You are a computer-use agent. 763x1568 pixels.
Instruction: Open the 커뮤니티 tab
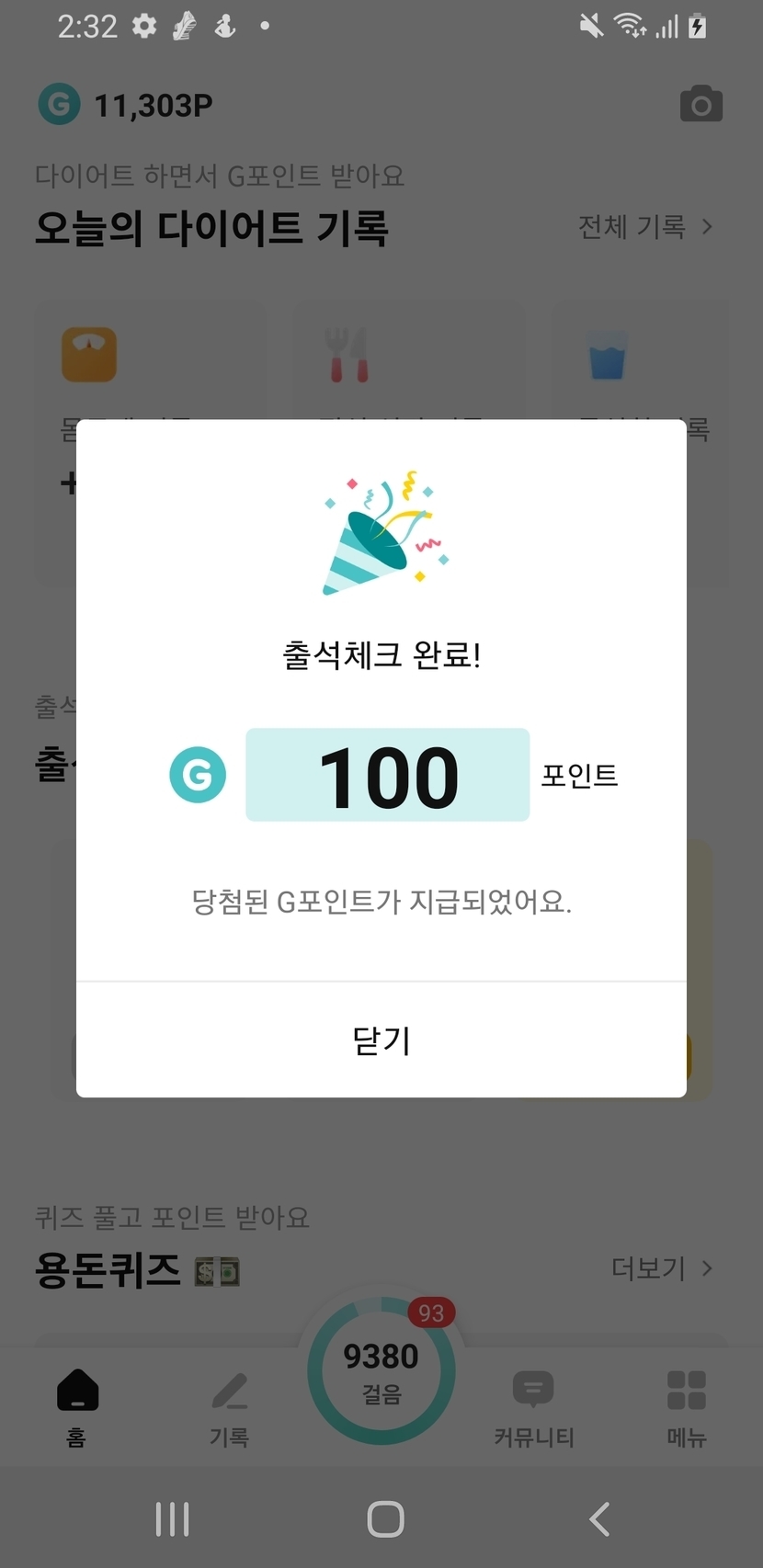click(533, 1406)
